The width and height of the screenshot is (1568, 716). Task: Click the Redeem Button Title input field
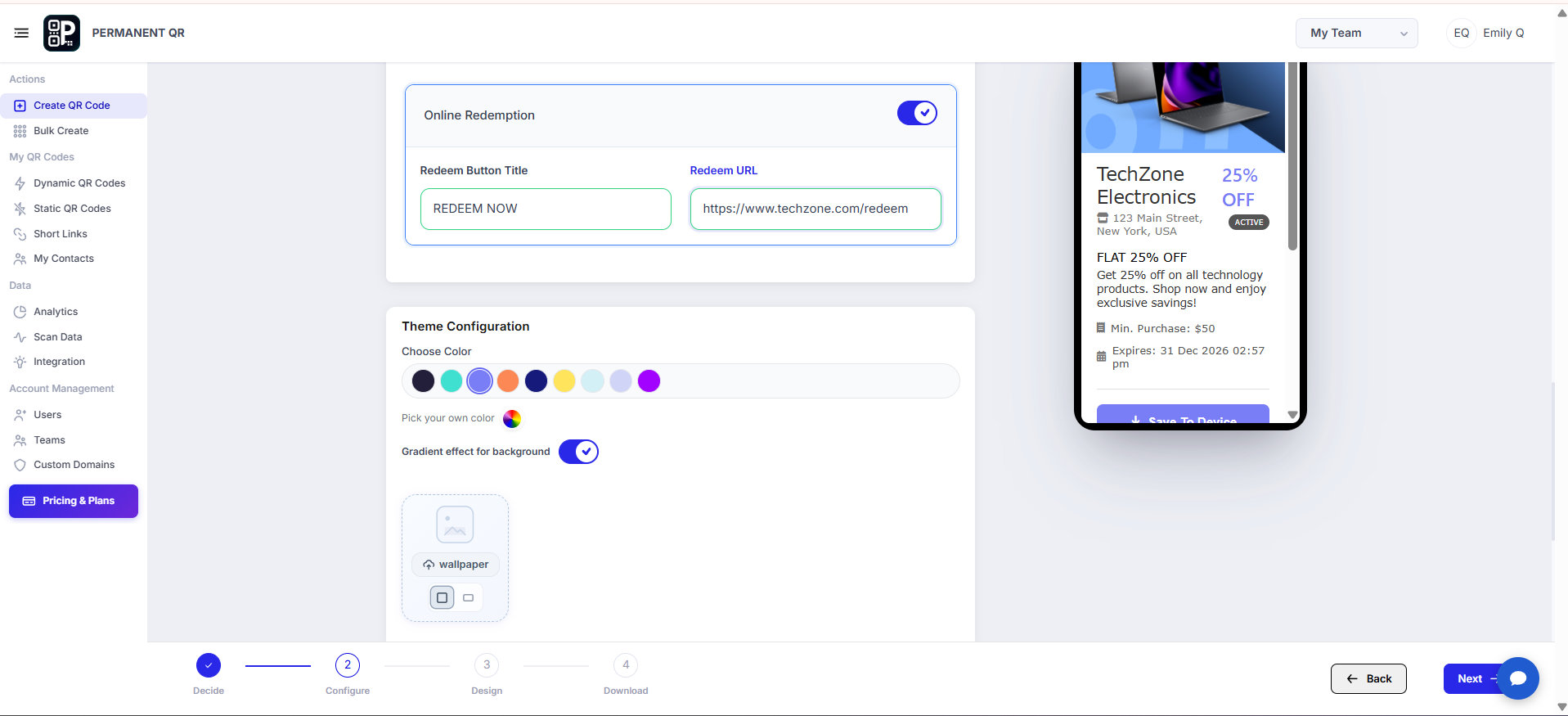tap(546, 209)
